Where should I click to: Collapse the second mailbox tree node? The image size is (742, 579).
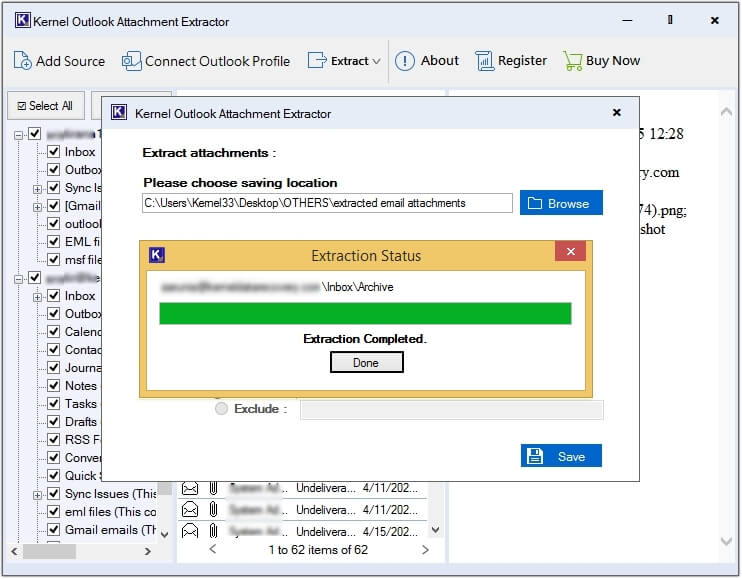18,279
